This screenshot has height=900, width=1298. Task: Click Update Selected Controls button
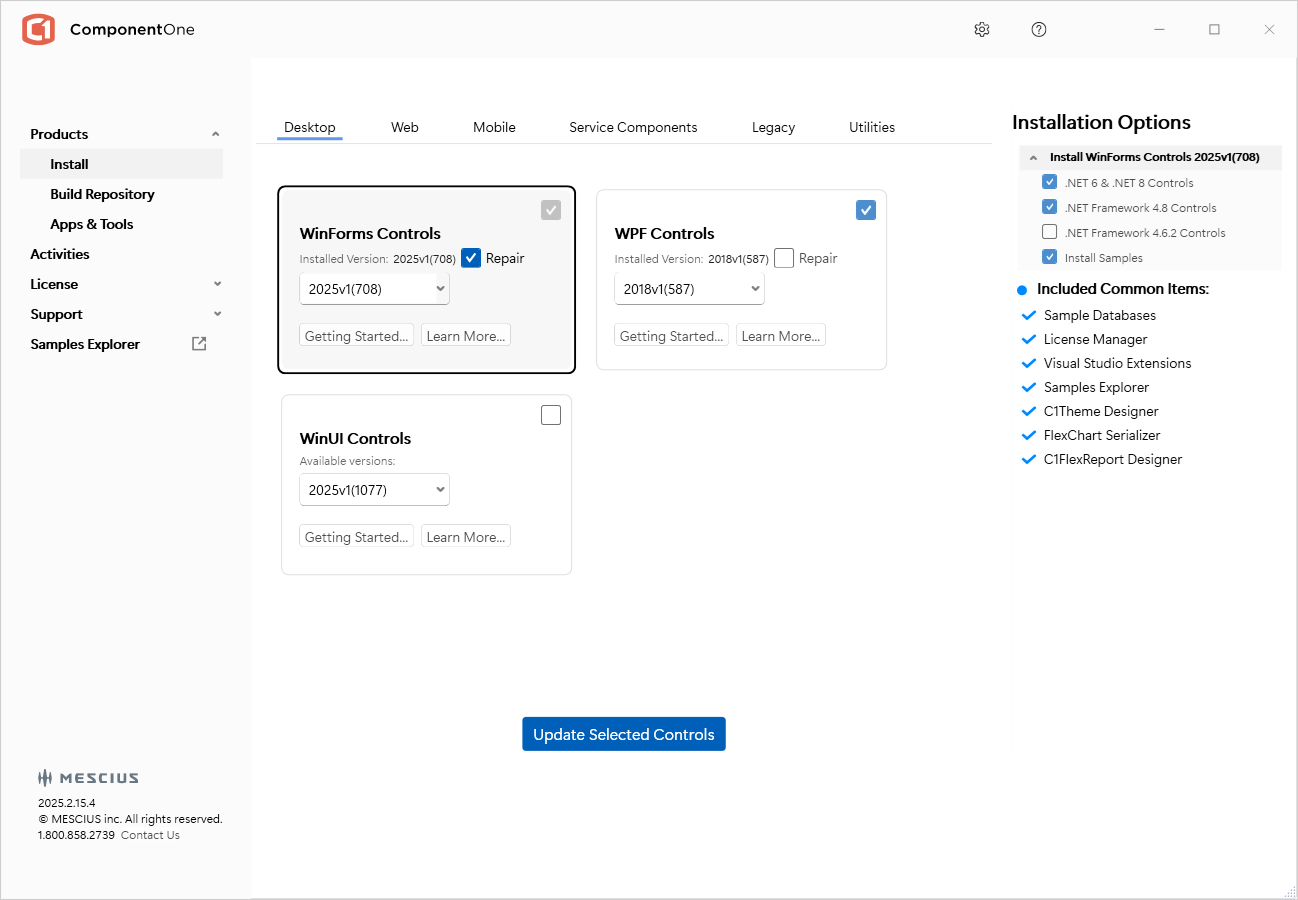pos(624,734)
